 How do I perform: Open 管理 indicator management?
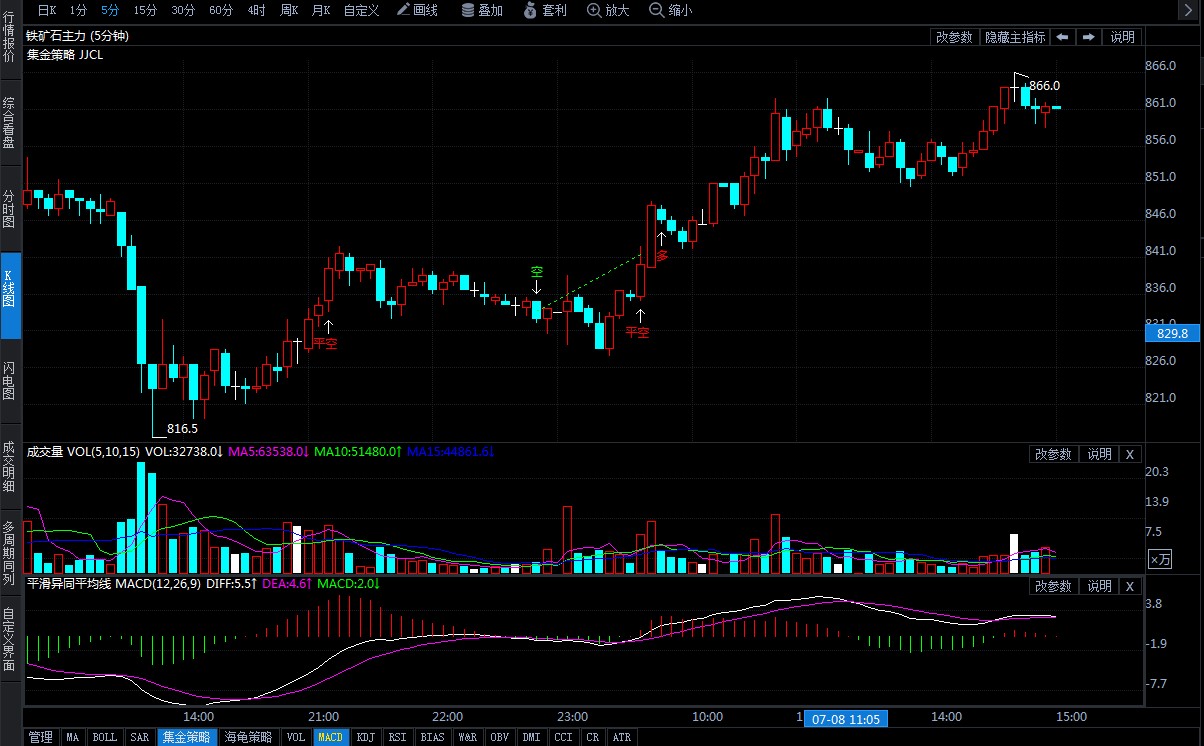pos(40,737)
